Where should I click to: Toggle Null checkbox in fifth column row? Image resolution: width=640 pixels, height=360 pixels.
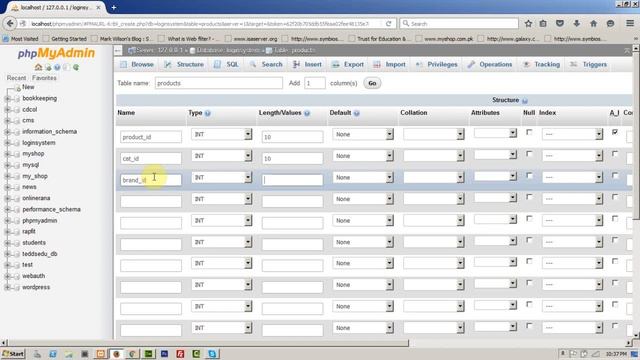(529, 218)
